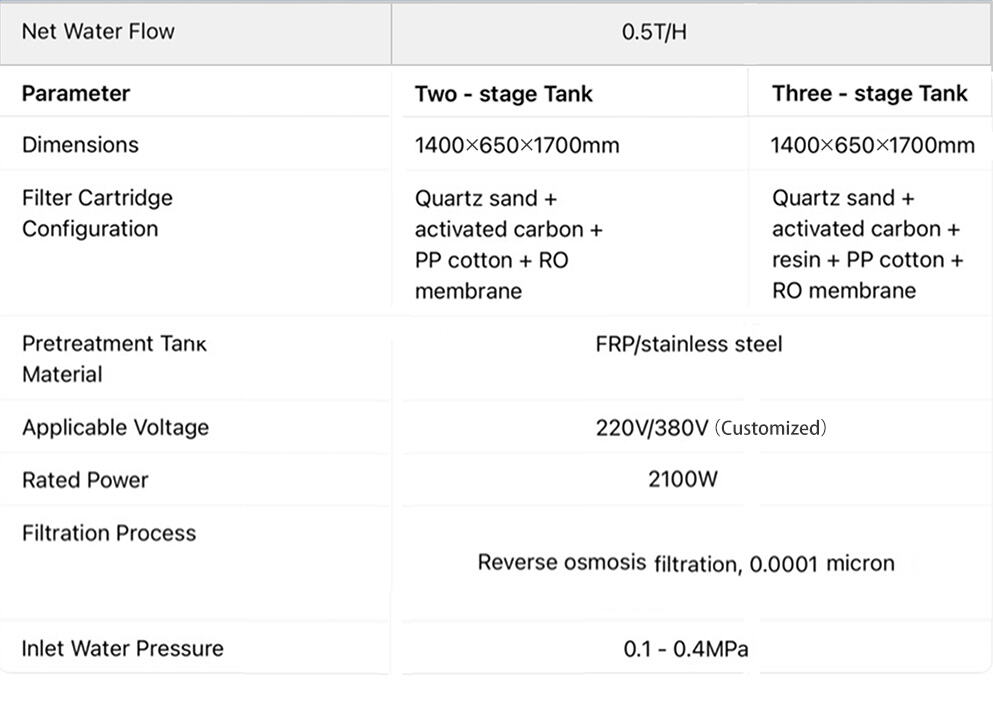The width and height of the screenshot is (993, 702).
Task: Click the Filter Cartridge Configuration label
Action: pyautogui.click(x=97, y=213)
